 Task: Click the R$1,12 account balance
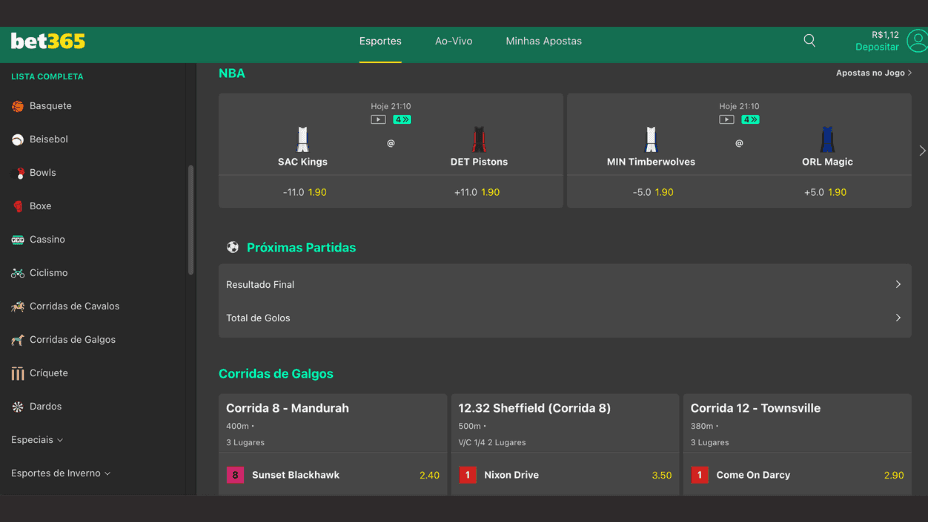coord(885,35)
